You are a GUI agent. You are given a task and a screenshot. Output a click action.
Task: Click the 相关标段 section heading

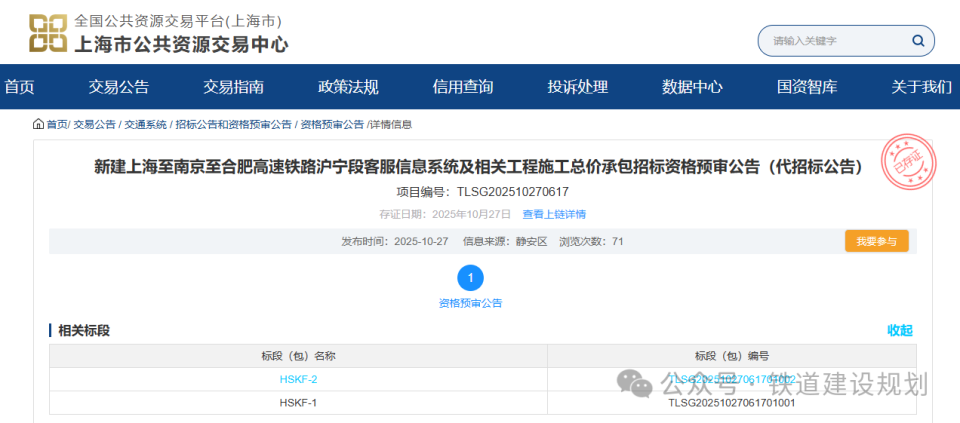coord(84,331)
